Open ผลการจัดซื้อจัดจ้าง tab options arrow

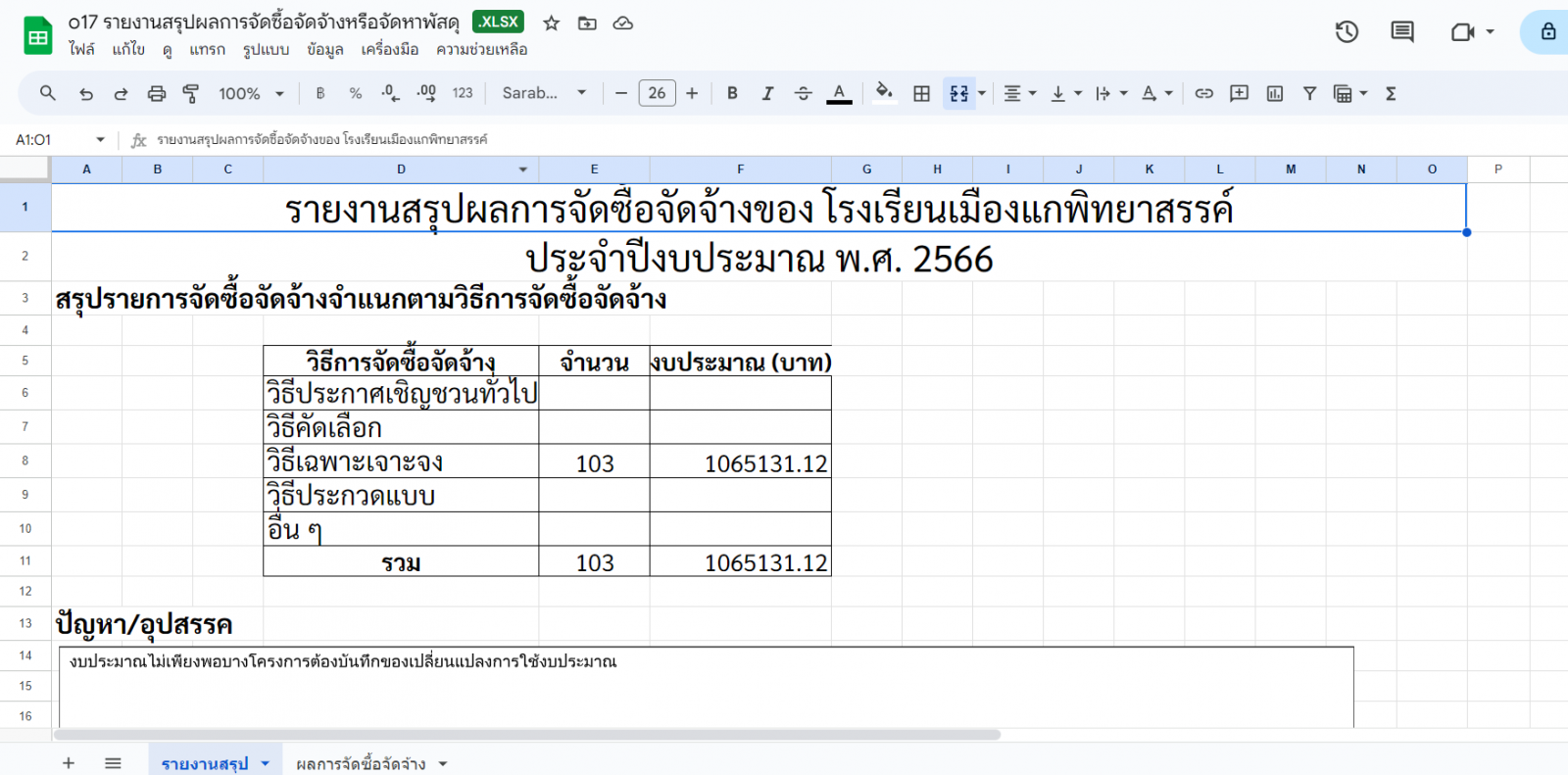443,763
